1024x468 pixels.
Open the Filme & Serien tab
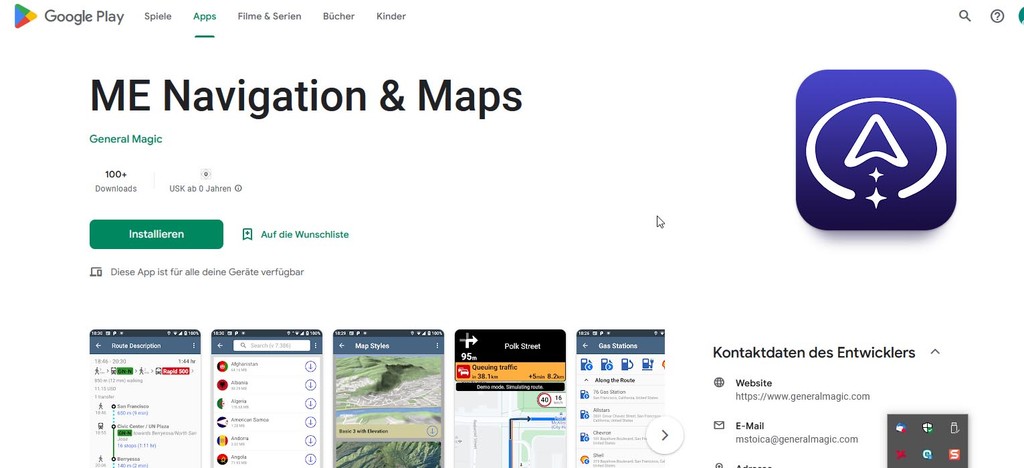(x=270, y=16)
